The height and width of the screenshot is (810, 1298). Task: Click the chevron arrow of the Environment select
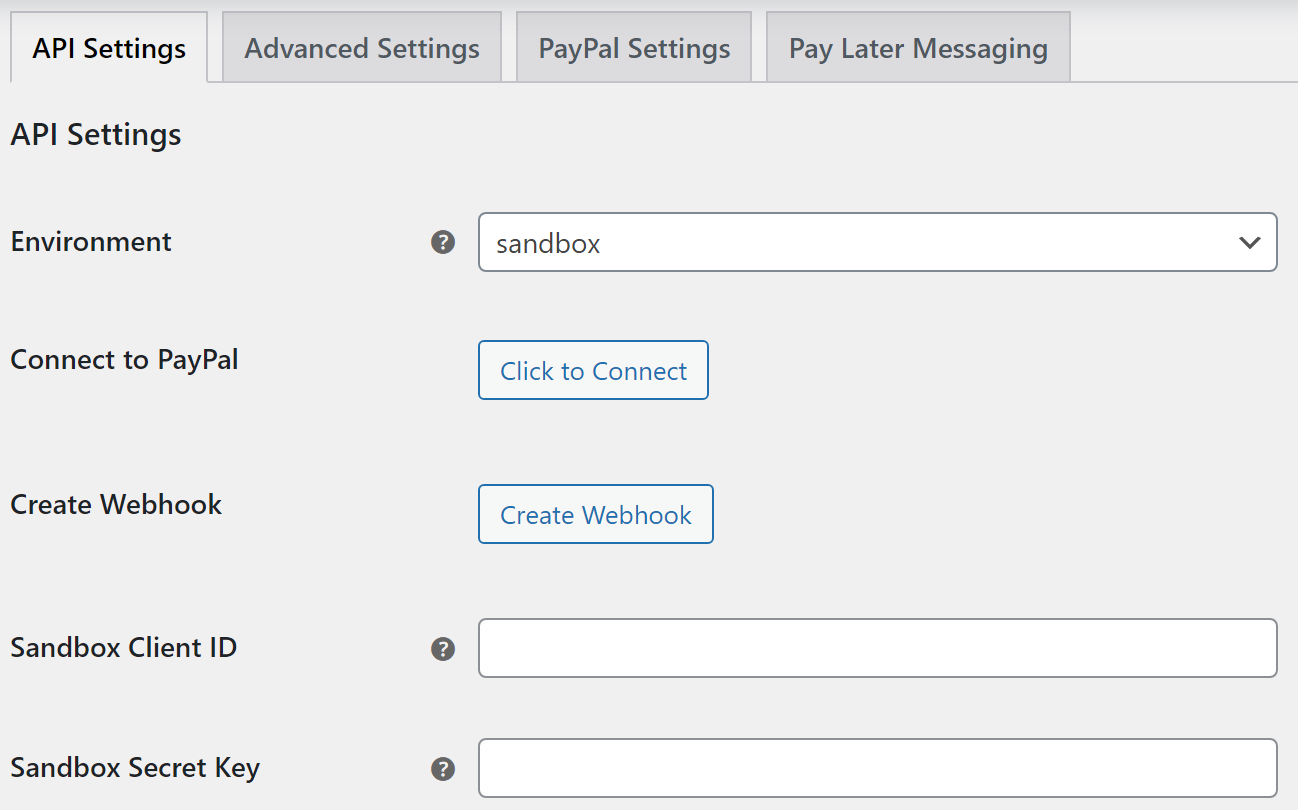click(x=1249, y=242)
